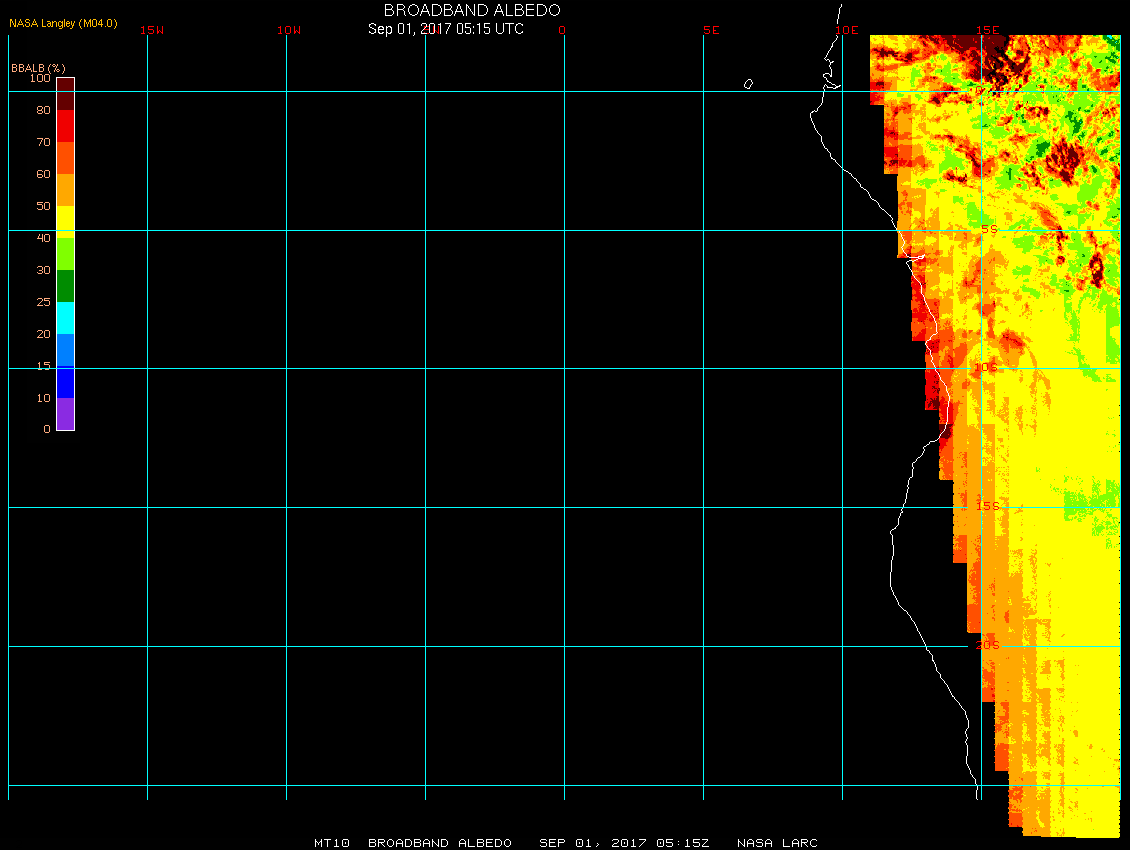
Task: Select the dark green 25-30% legend swatch
Action: [65, 285]
